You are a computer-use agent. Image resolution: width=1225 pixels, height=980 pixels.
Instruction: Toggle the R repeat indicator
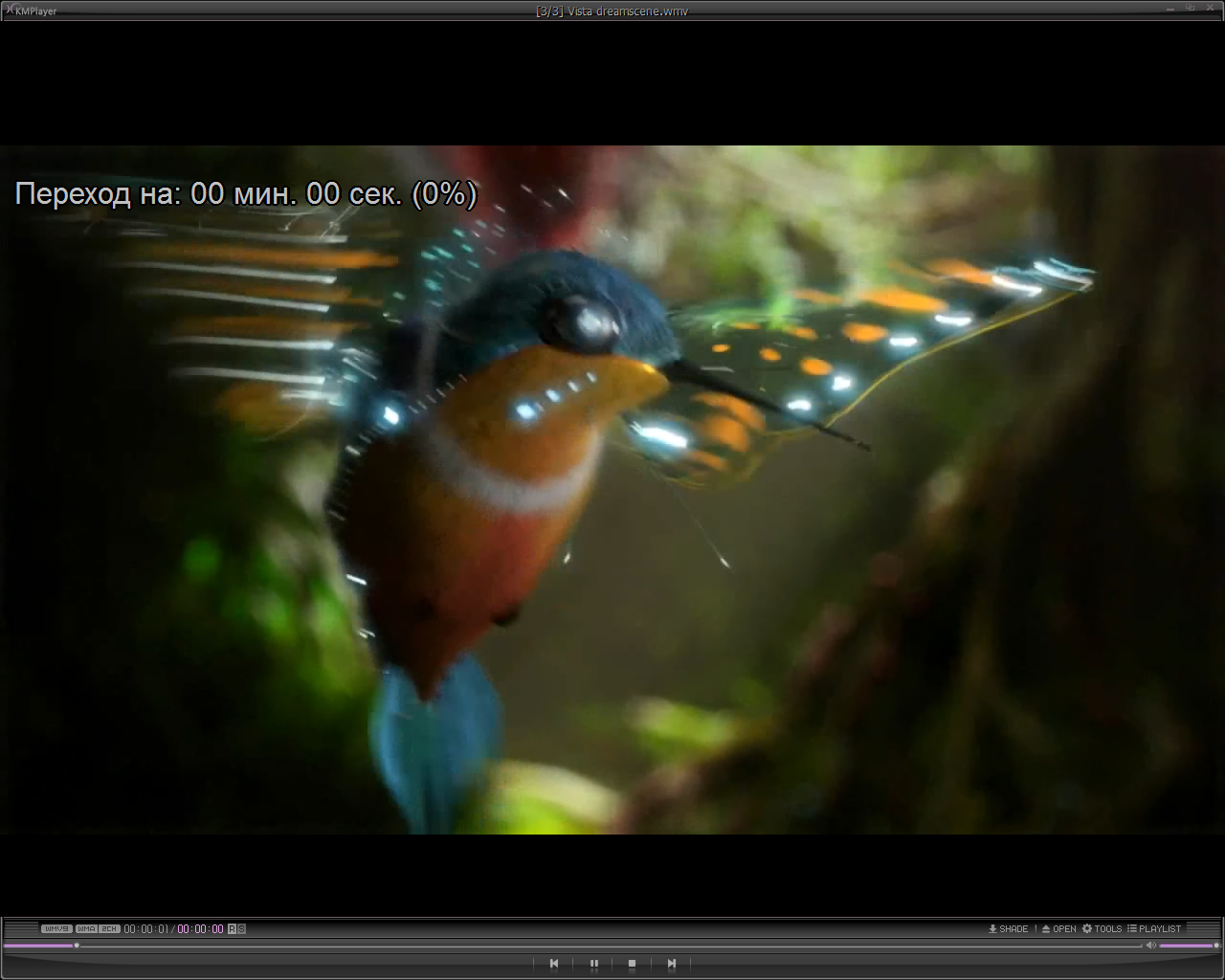pos(232,928)
